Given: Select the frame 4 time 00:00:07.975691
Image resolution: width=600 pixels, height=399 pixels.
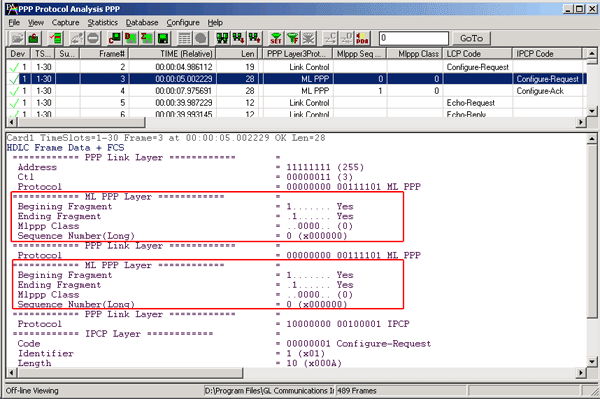Looking at the screenshot, I should (x=183, y=91).
